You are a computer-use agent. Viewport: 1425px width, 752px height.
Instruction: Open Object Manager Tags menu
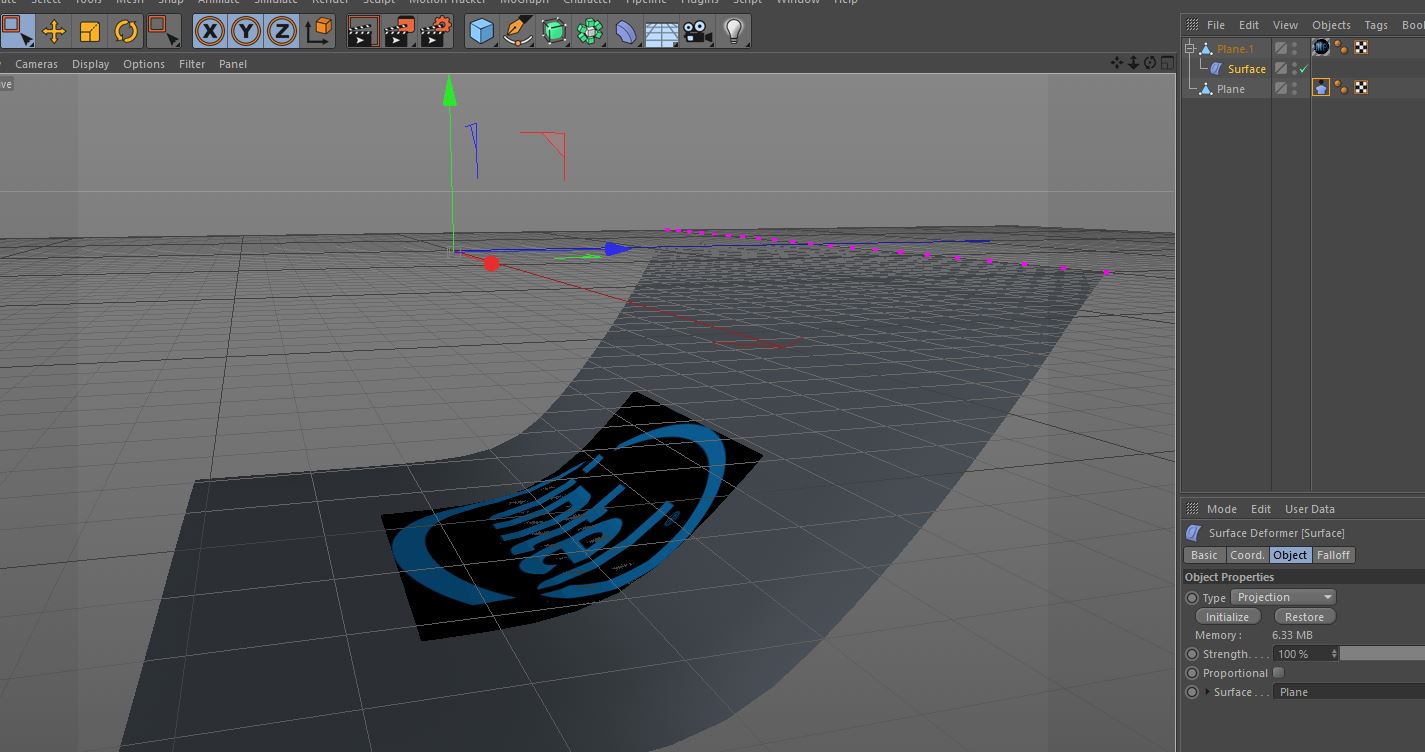pos(1376,25)
